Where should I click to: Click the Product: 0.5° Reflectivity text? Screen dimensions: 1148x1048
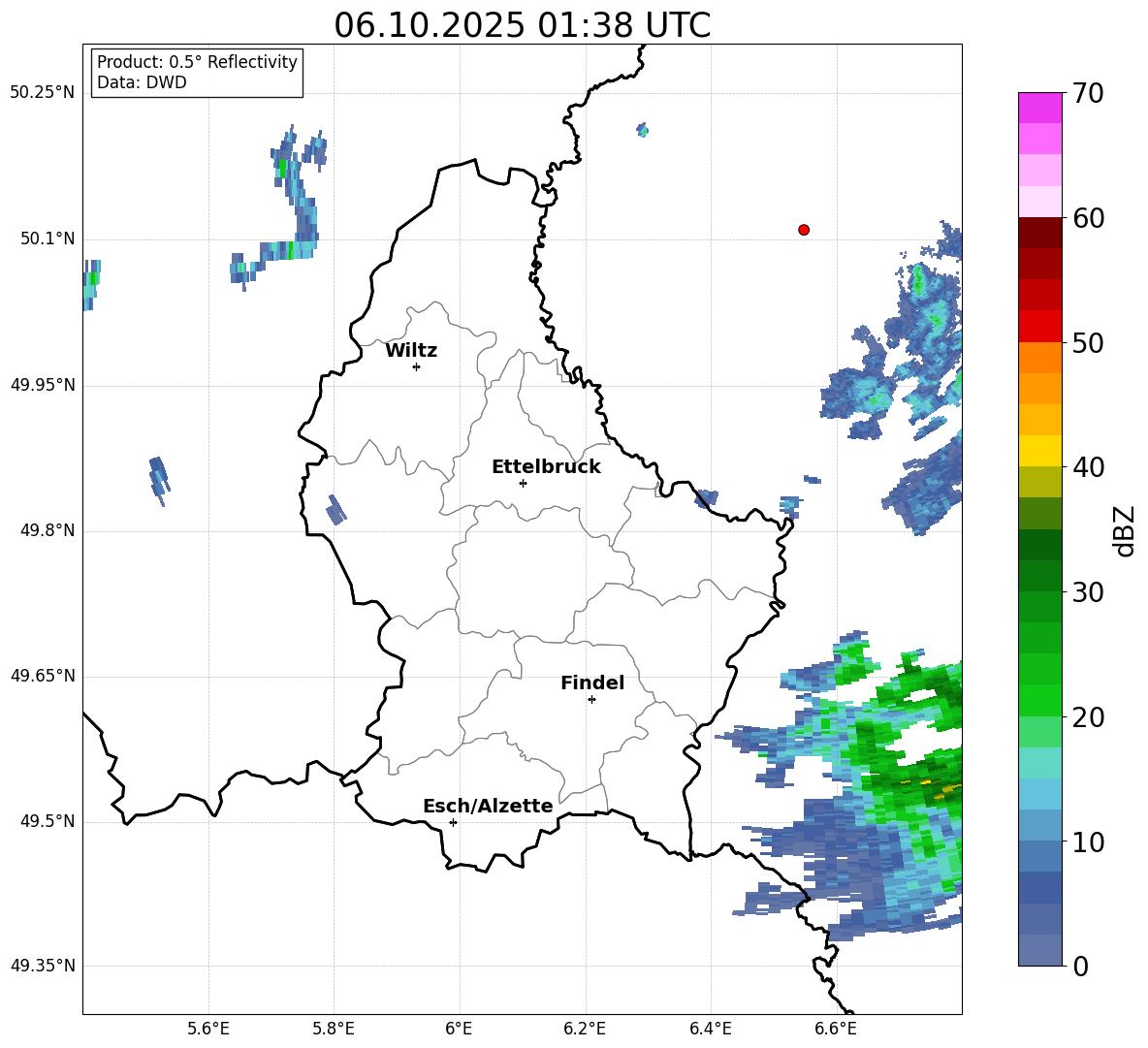click(x=197, y=62)
